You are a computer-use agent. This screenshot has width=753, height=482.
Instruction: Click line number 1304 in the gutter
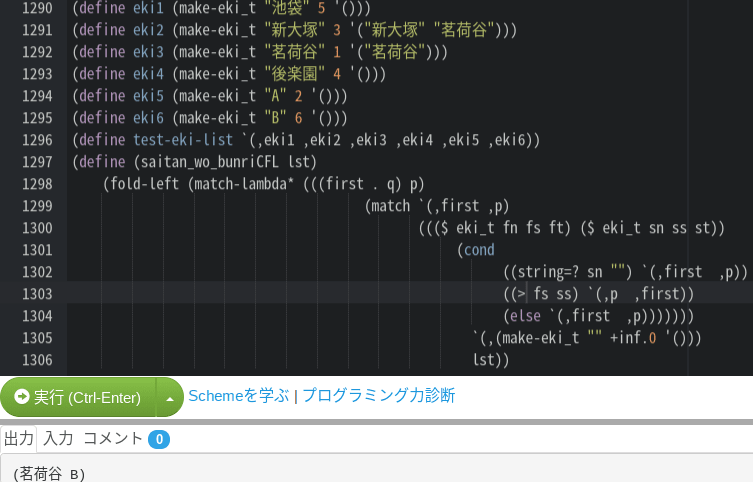click(x=37, y=316)
